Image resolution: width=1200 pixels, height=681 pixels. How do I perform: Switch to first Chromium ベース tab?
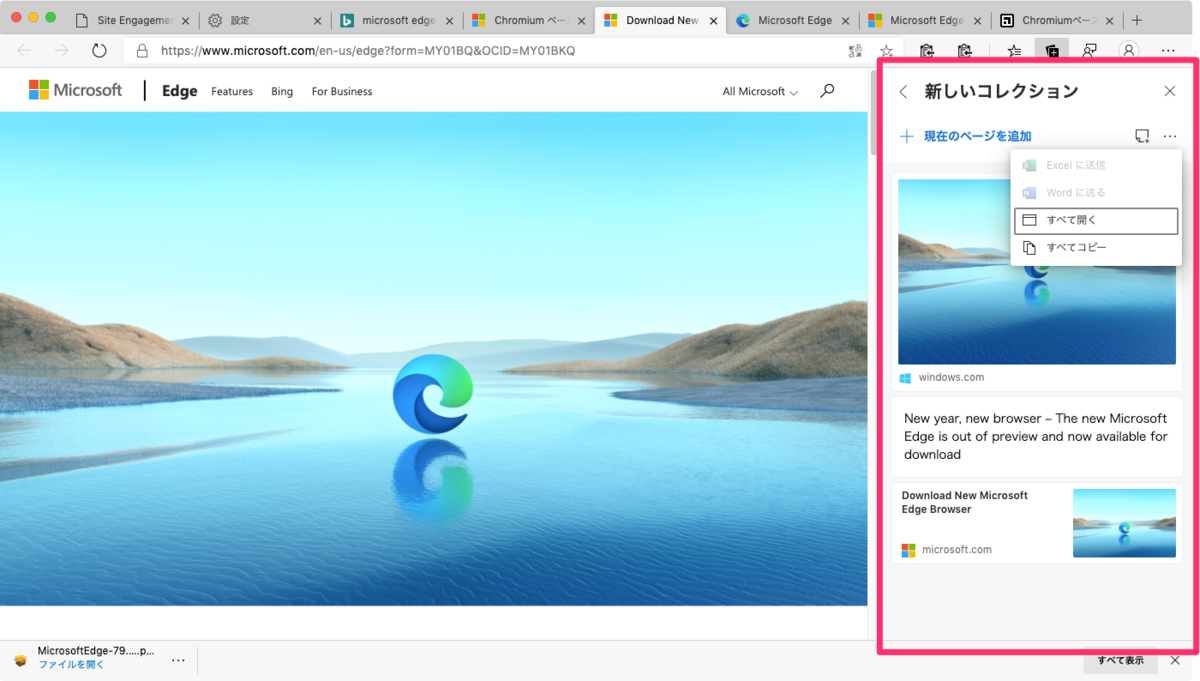coord(529,20)
